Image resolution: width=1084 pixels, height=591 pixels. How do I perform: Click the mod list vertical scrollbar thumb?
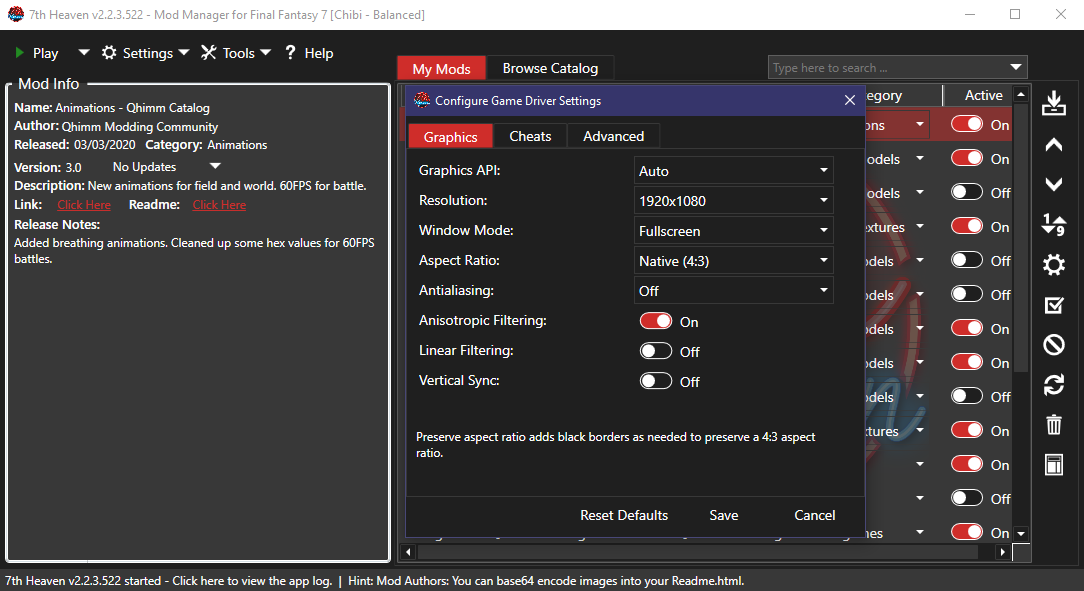click(x=1020, y=236)
